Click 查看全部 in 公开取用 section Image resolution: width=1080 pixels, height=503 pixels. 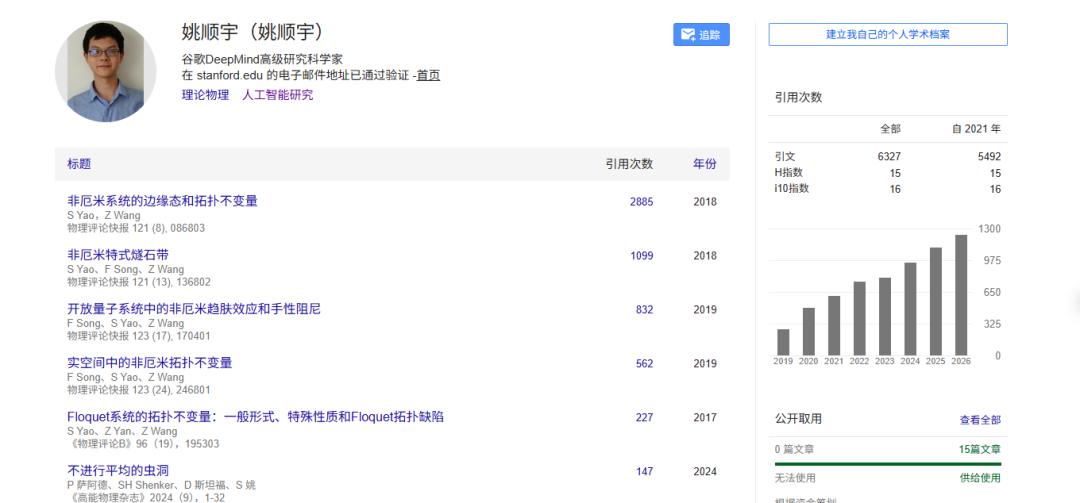pos(980,420)
